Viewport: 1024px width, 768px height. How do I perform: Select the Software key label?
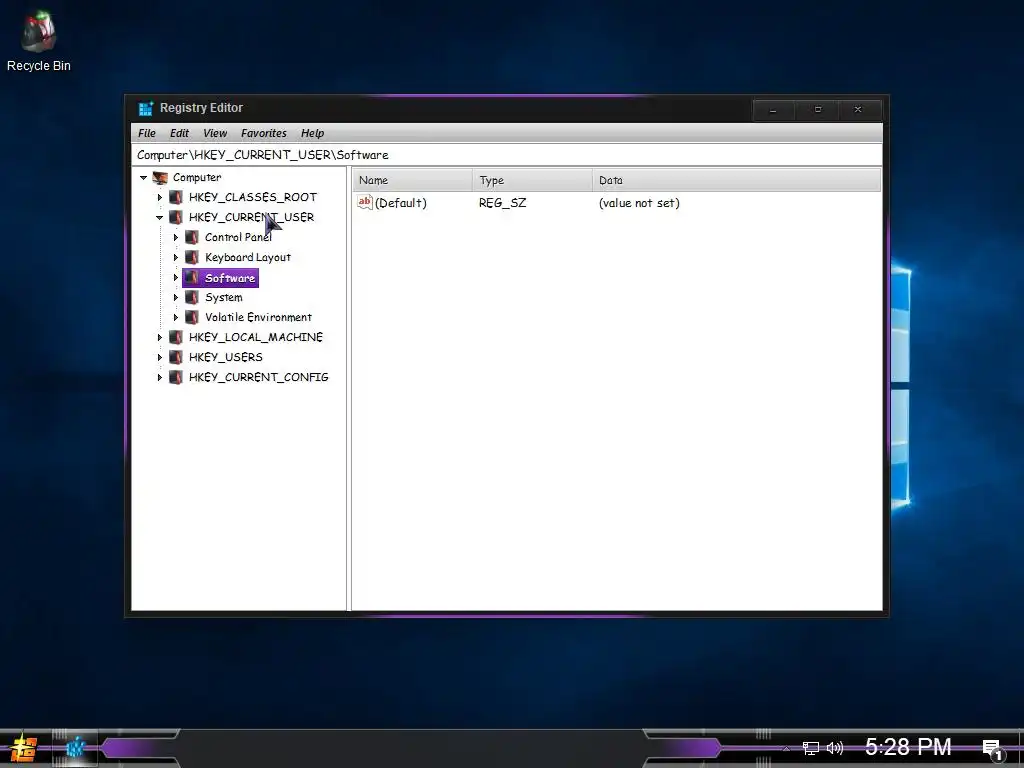[x=230, y=278]
